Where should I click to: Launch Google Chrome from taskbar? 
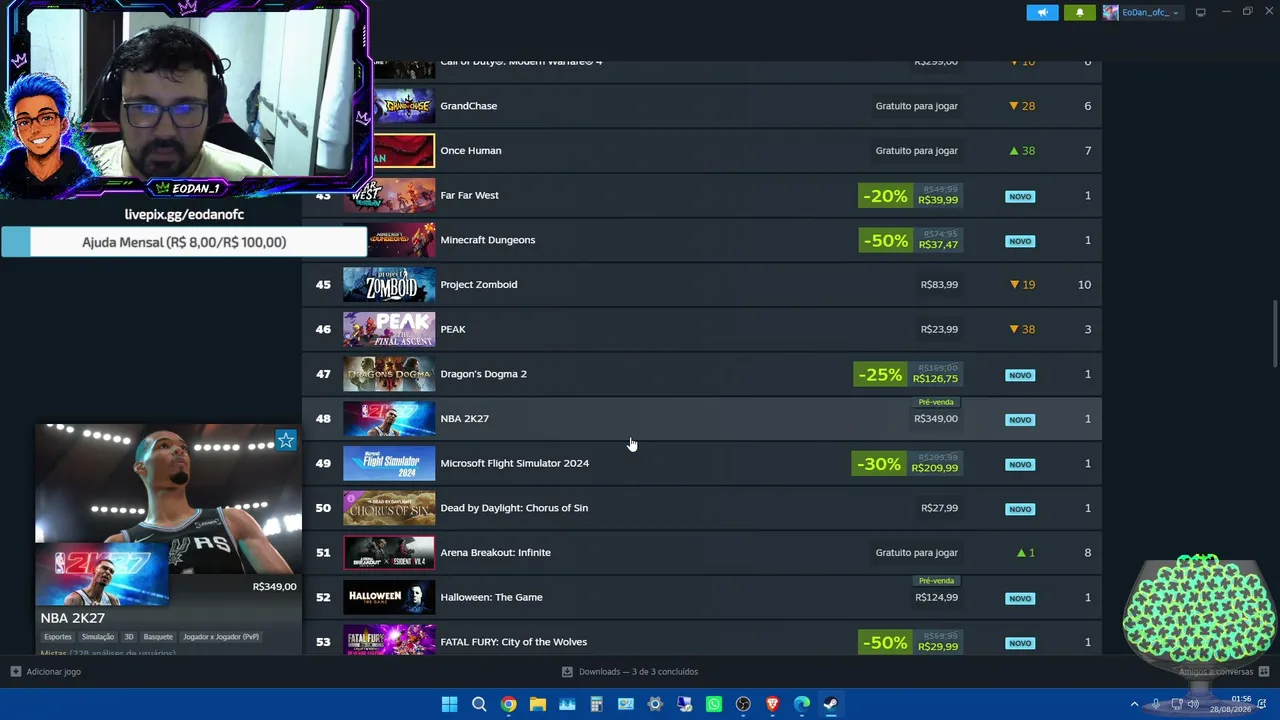point(508,704)
